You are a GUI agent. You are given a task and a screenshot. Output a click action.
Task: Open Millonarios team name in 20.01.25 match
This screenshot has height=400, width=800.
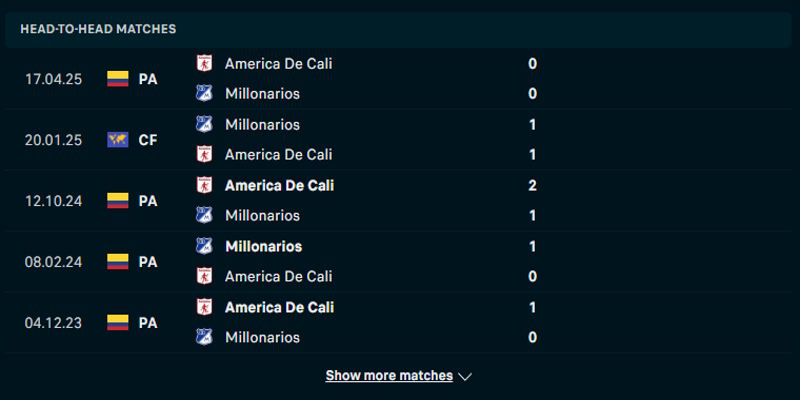tap(262, 124)
